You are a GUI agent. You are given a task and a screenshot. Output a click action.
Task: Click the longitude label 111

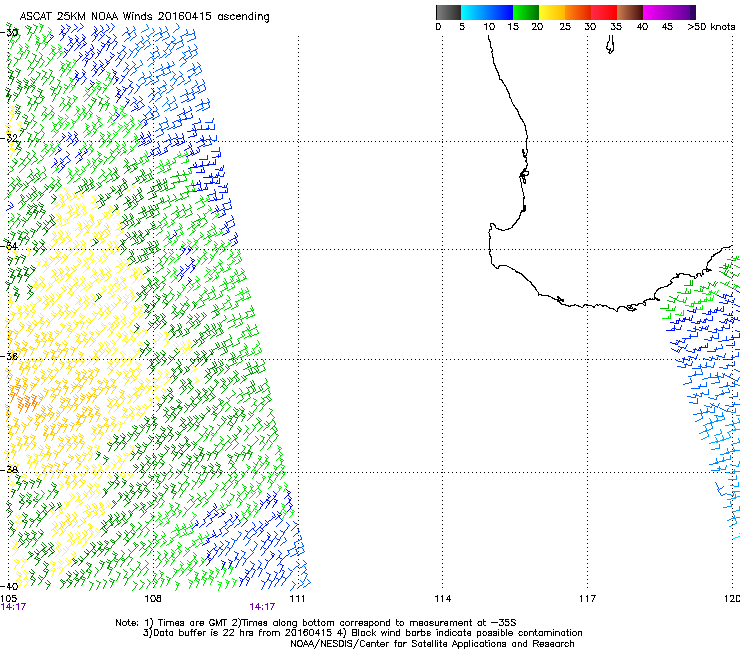(297, 599)
